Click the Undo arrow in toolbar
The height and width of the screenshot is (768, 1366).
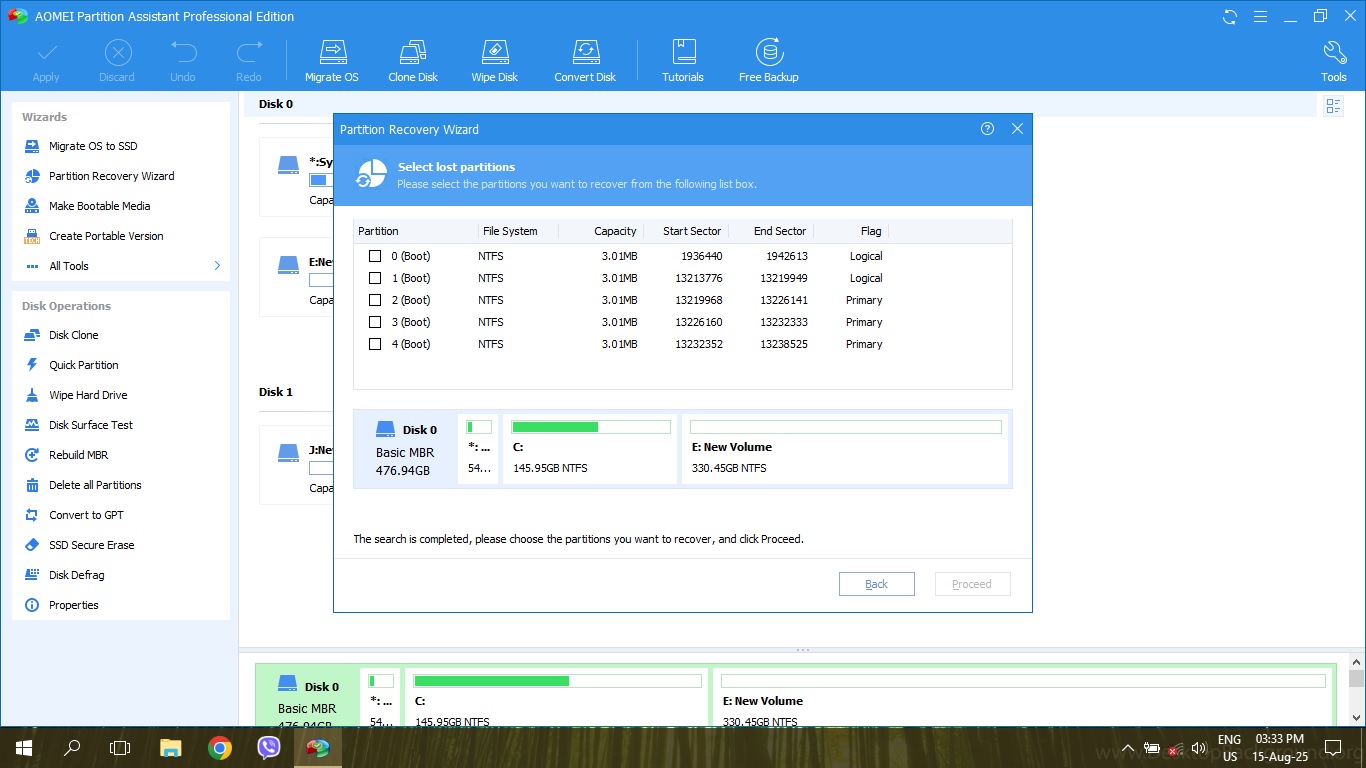pos(183,61)
